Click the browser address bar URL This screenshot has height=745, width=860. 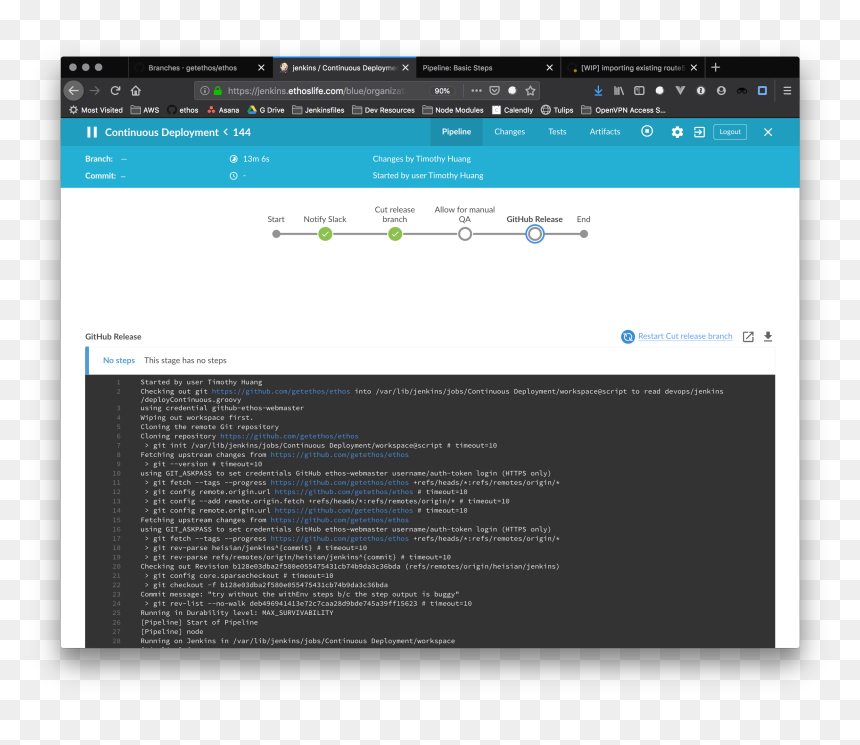click(315, 91)
